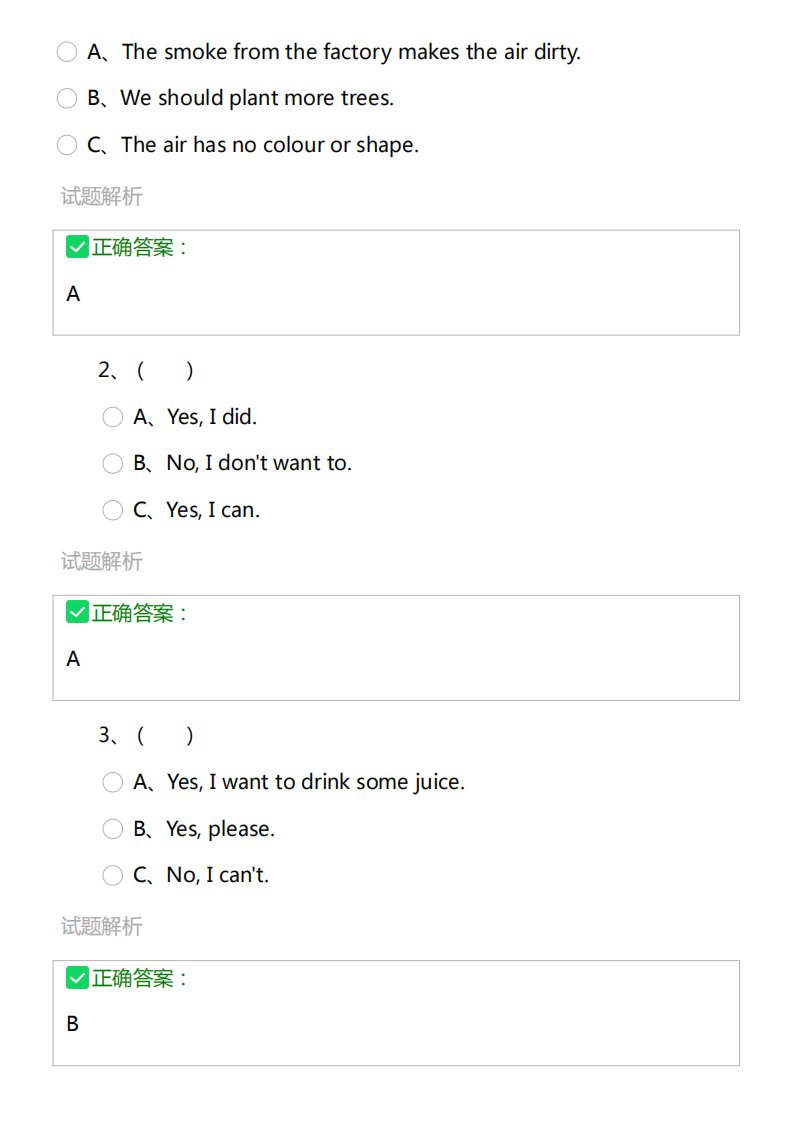The height and width of the screenshot is (1122, 793).
Task: Open 试题解析 link under question 3 options
Action: [x=102, y=926]
